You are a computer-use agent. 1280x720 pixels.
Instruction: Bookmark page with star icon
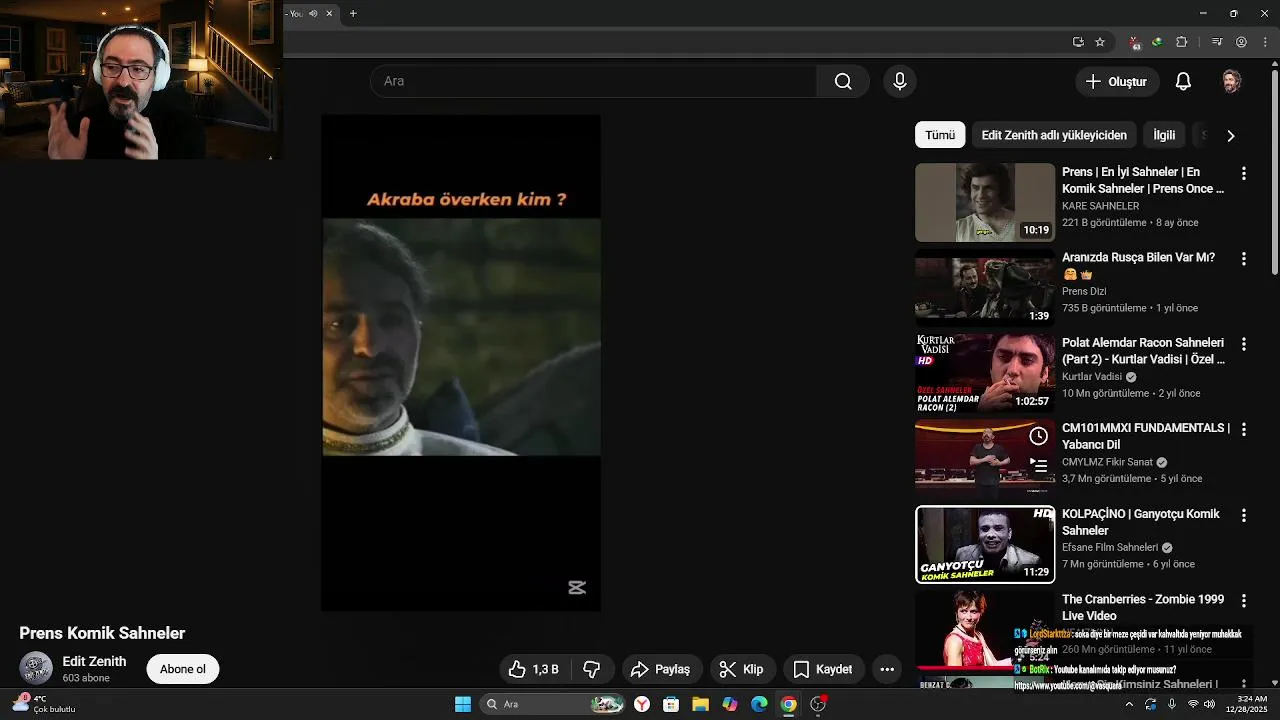point(1100,42)
